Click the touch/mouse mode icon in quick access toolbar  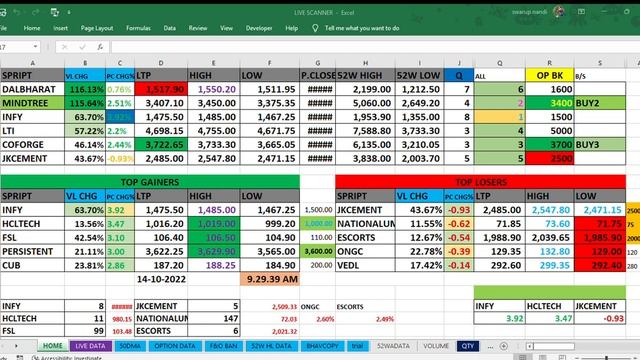tap(55, 13)
